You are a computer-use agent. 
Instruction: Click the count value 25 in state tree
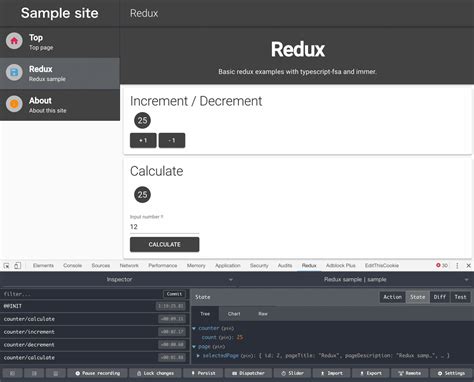point(240,337)
